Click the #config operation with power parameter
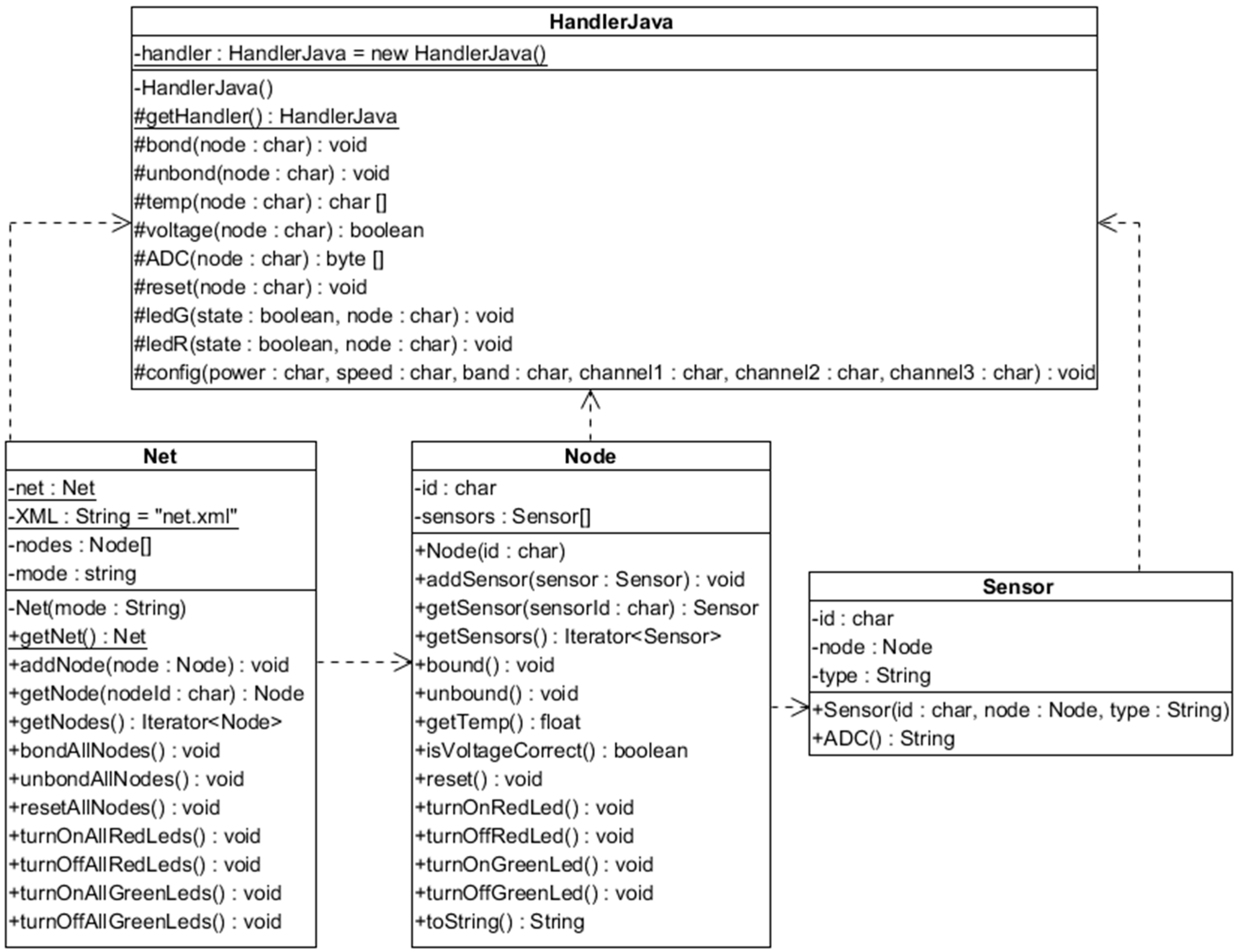 click(615, 373)
